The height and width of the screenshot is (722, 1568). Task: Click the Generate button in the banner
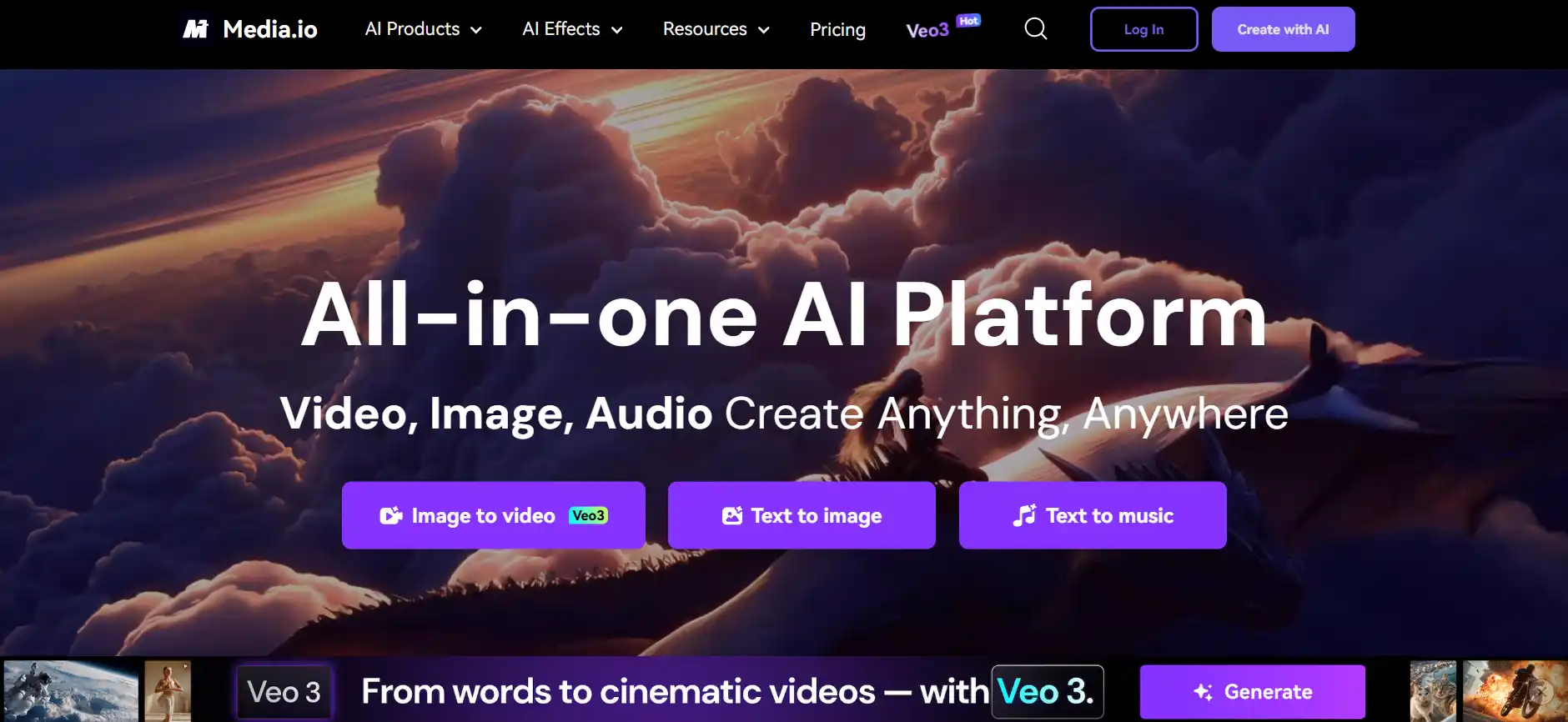(1253, 692)
